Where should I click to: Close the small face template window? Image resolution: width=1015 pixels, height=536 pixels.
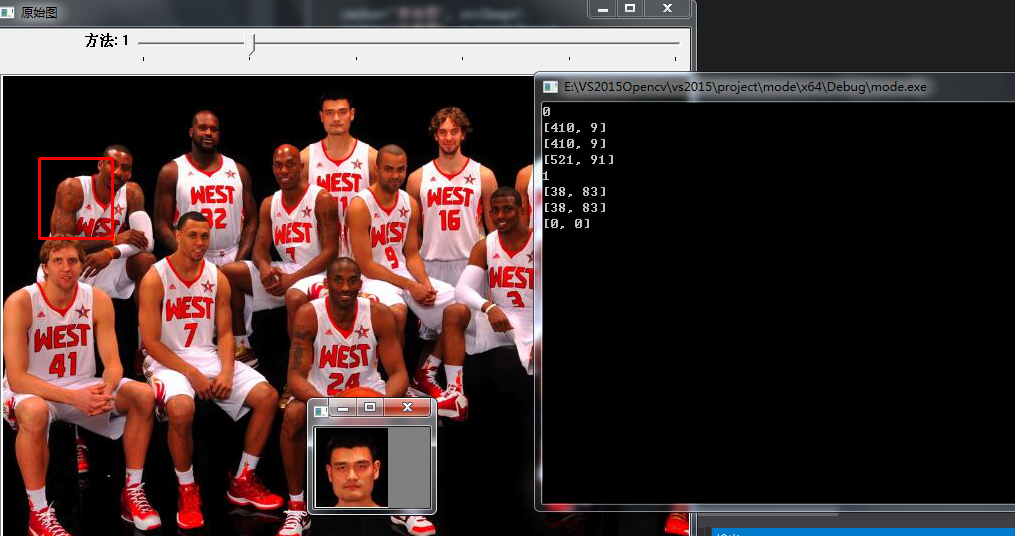coord(407,407)
